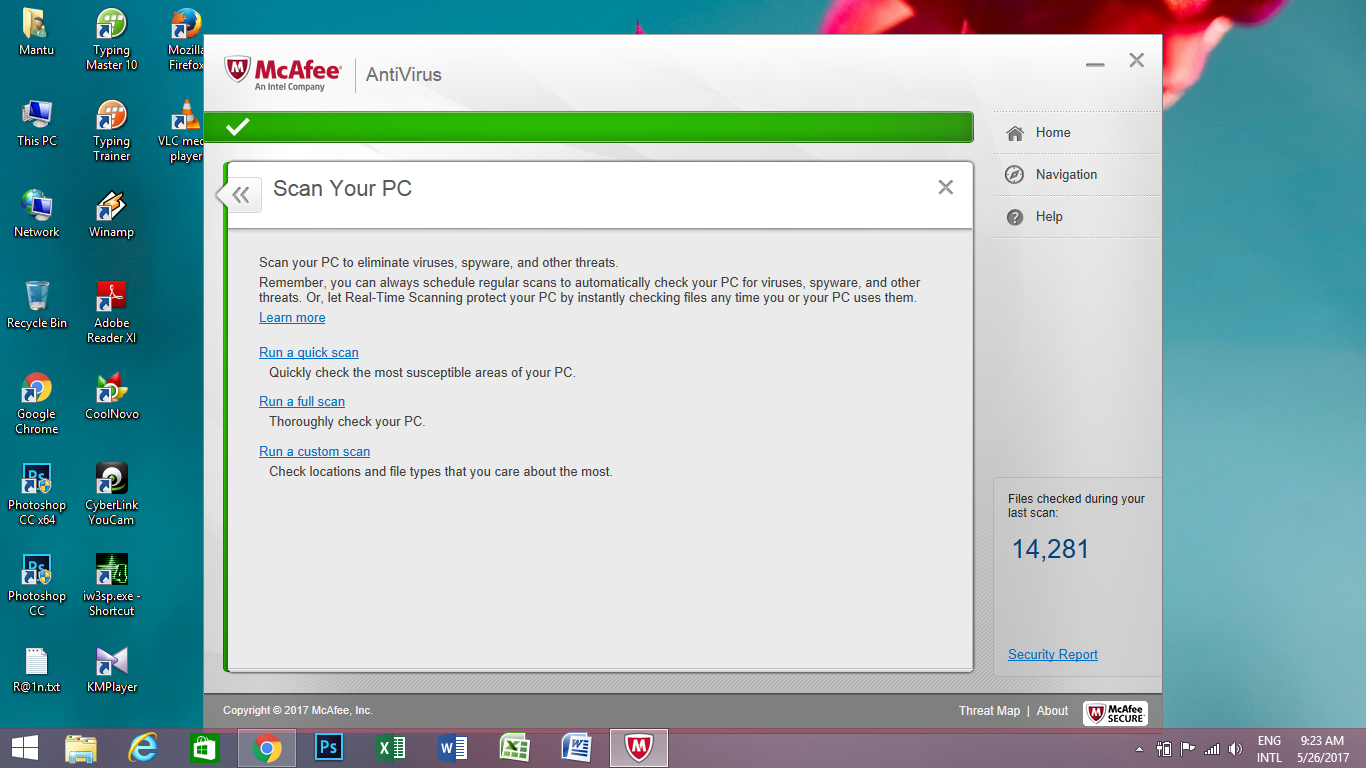Run a quick scan
This screenshot has height=768, width=1366.
coord(308,353)
